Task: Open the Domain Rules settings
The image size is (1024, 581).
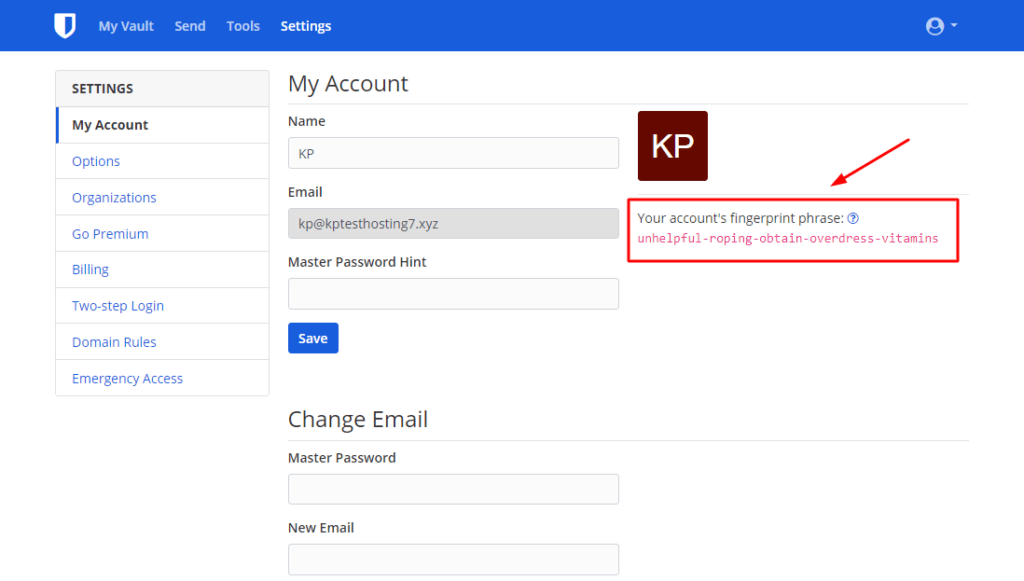Action: (113, 341)
